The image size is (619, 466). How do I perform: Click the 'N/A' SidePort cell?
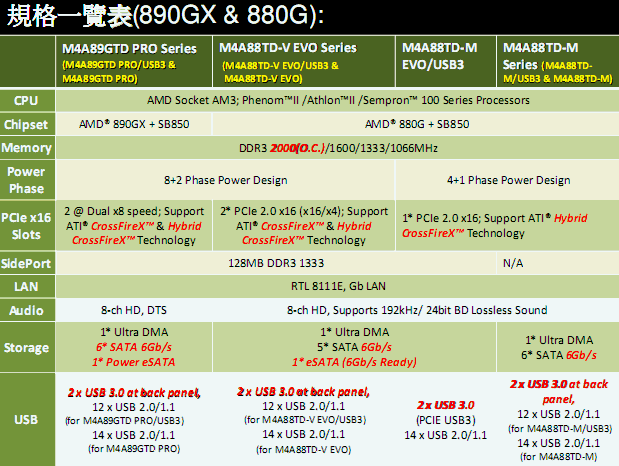[x=558, y=263]
